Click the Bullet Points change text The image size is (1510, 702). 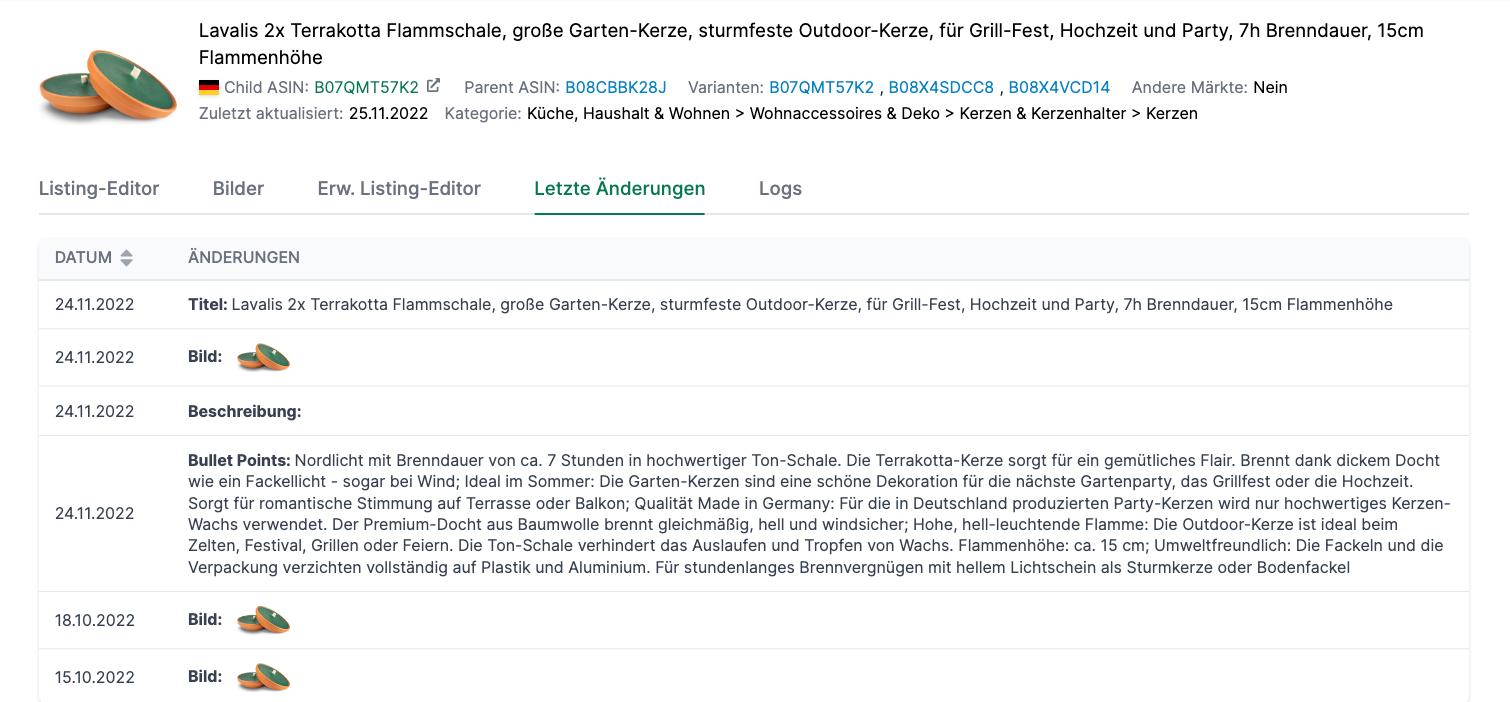pyautogui.click(x=820, y=514)
